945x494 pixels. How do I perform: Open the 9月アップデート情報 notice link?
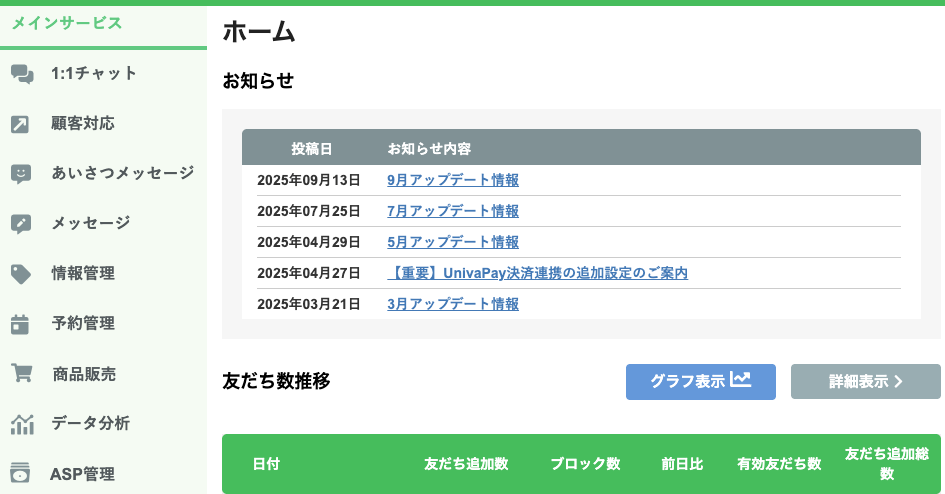pos(453,181)
